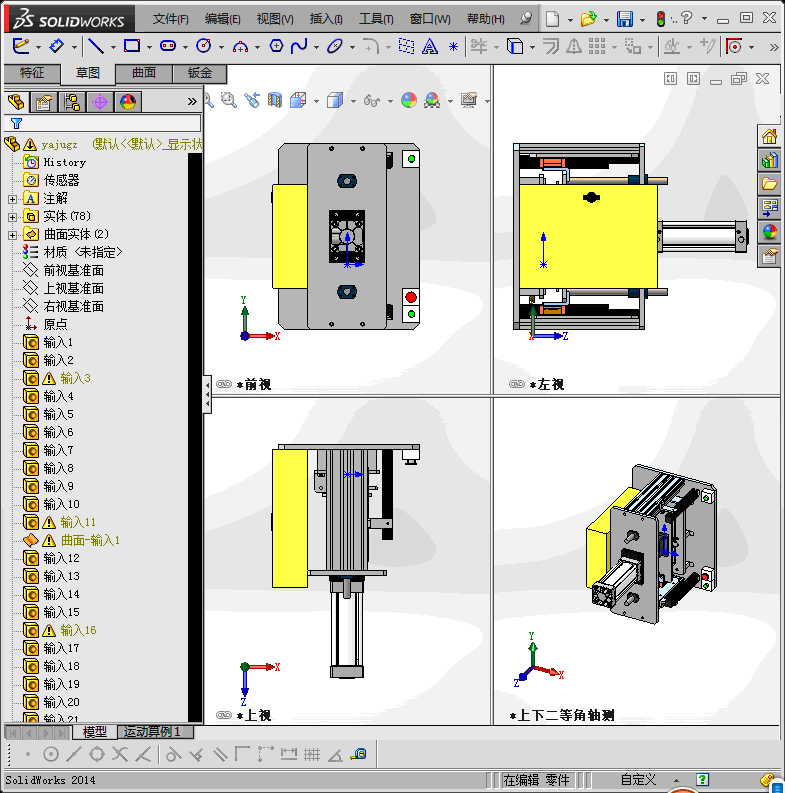Open the DimXpertManager tab
The height and width of the screenshot is (793, 785).
point(100,102)
